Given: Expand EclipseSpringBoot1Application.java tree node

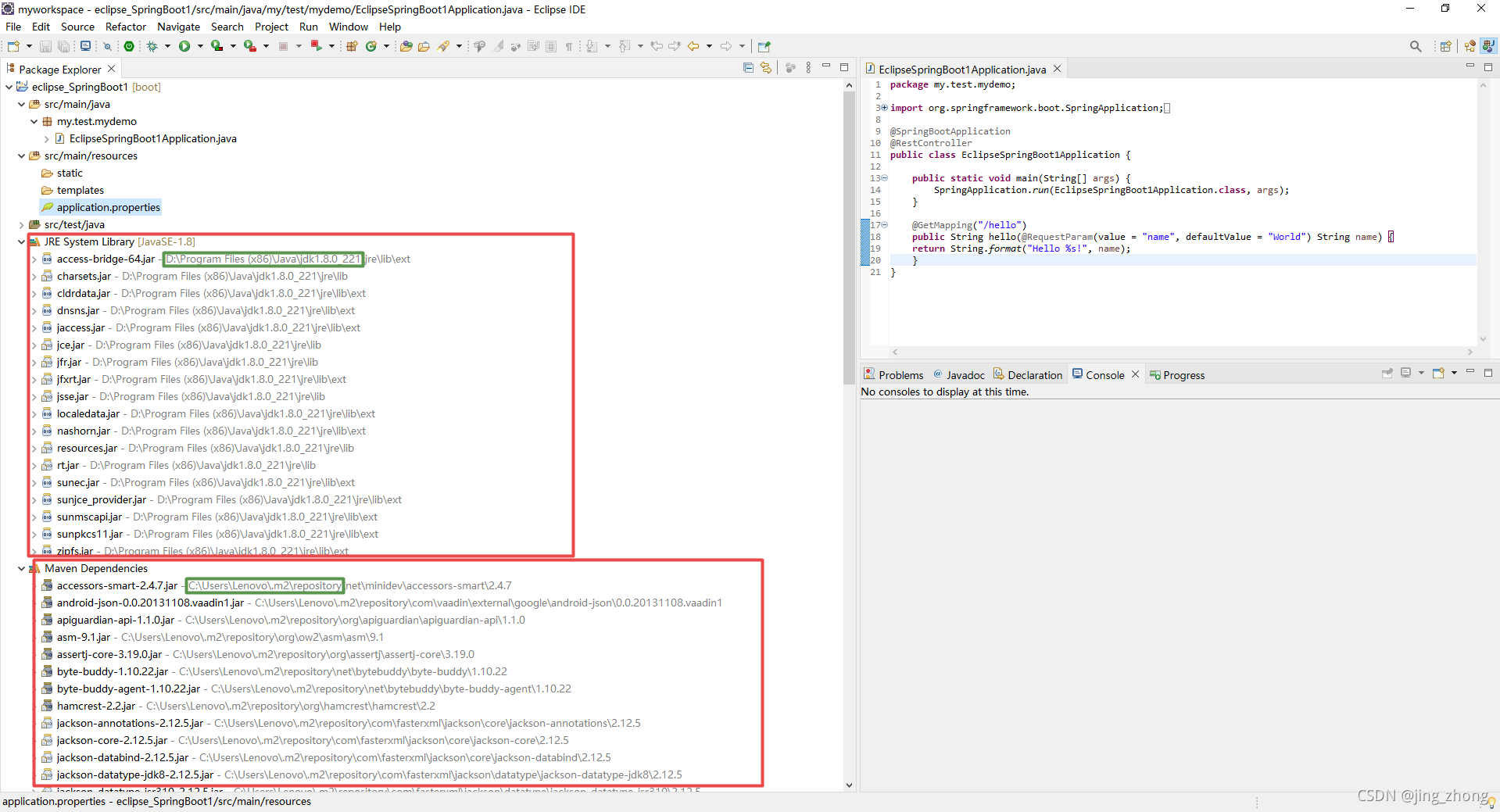Looking at the screenshot, I should (46, 138).
